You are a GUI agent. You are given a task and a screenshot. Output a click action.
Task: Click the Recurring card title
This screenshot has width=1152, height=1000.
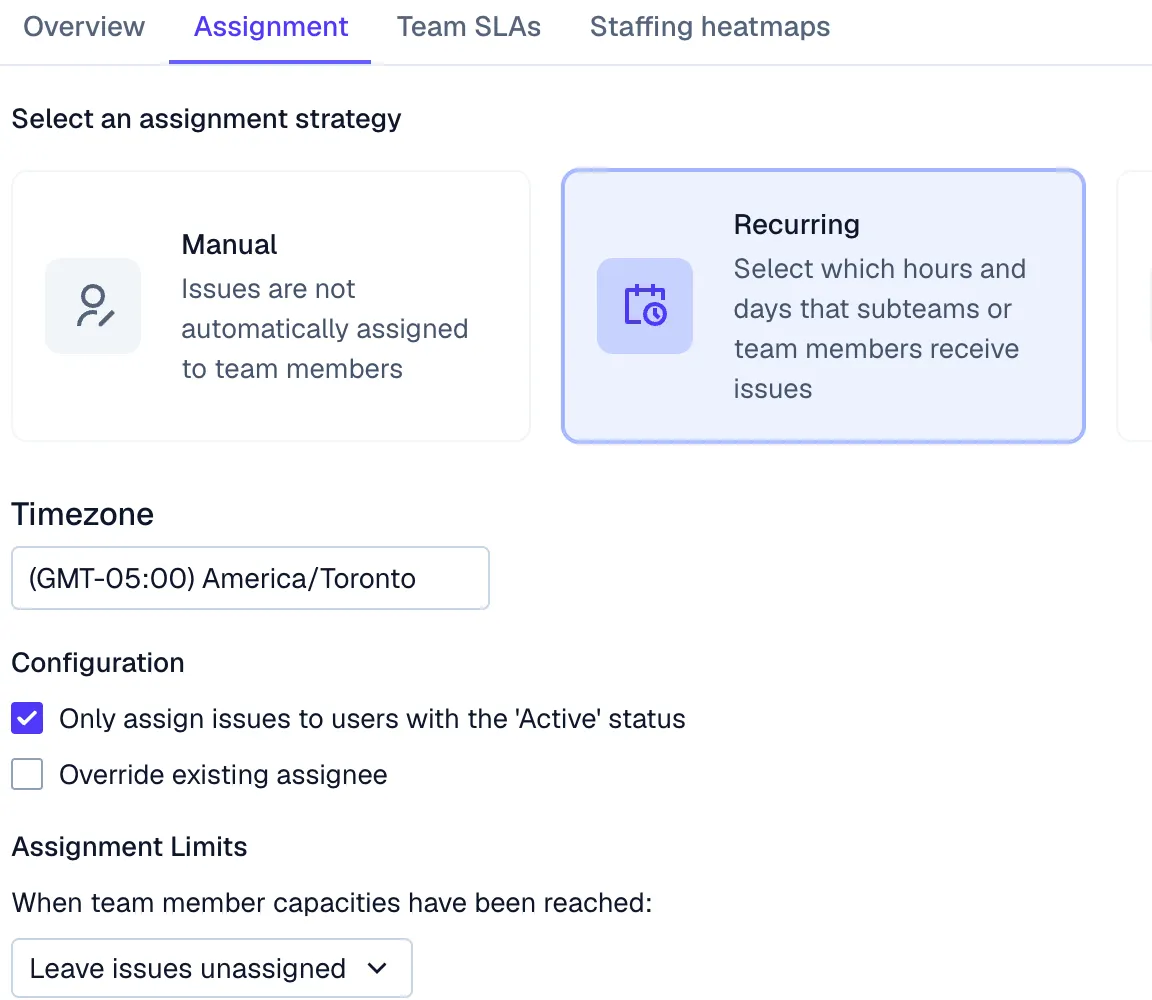coord(796,225)
